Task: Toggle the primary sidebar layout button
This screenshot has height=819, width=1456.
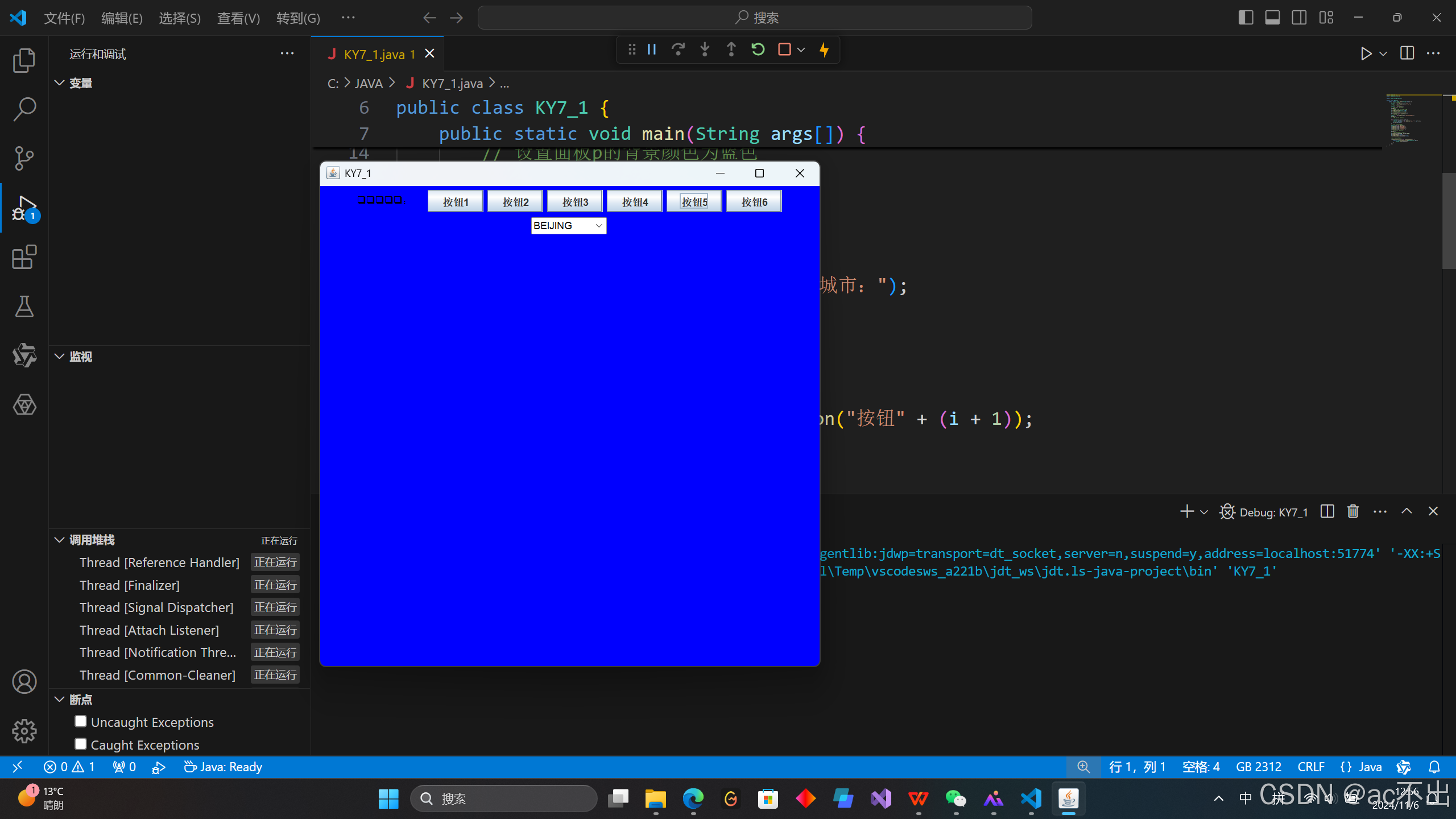Action: point(1246,18)
